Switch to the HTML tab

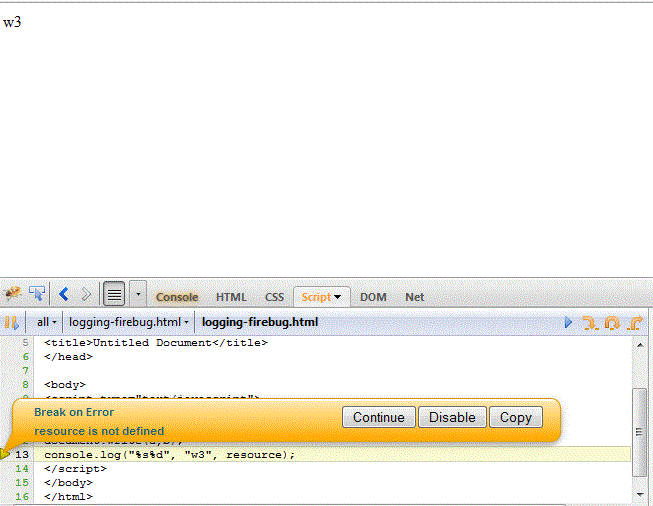click(x=231, y=297)
